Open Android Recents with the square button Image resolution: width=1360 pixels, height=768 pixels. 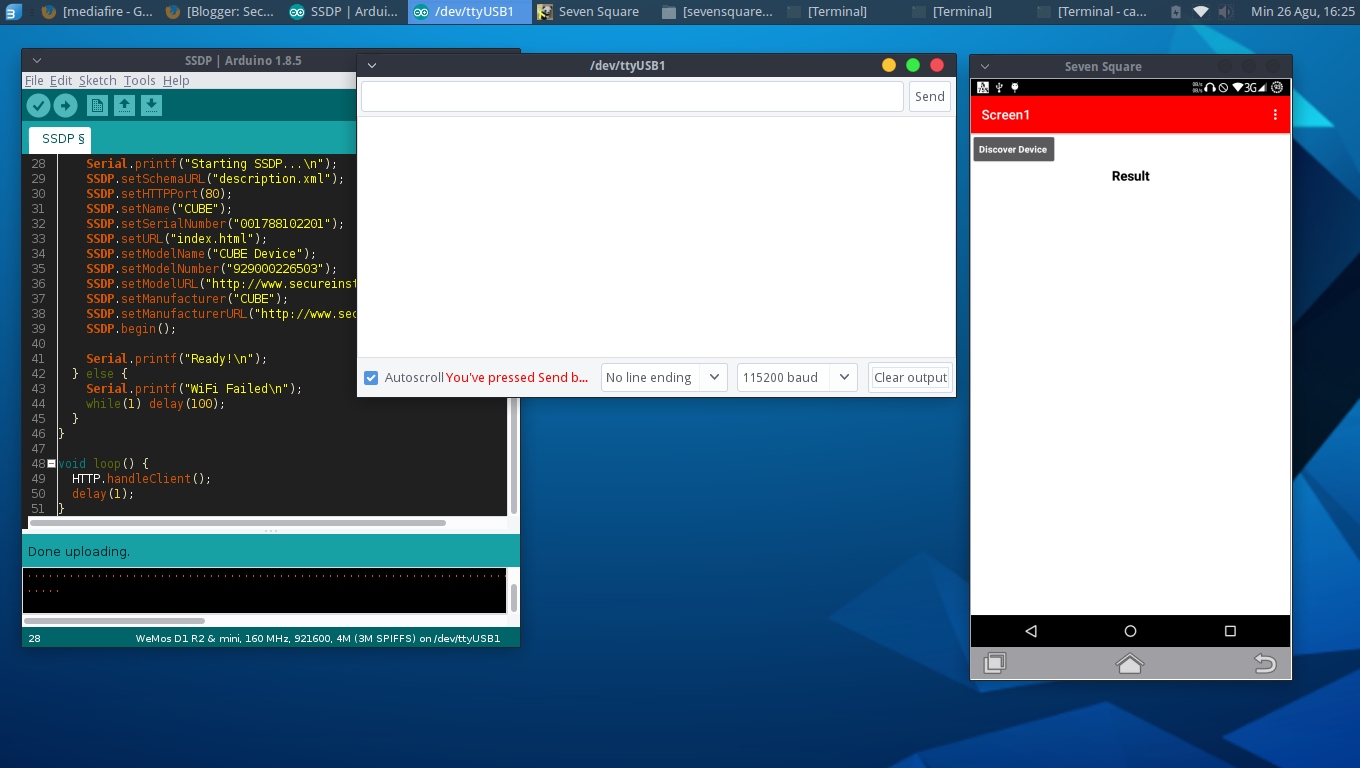[x=1229, y=631]
